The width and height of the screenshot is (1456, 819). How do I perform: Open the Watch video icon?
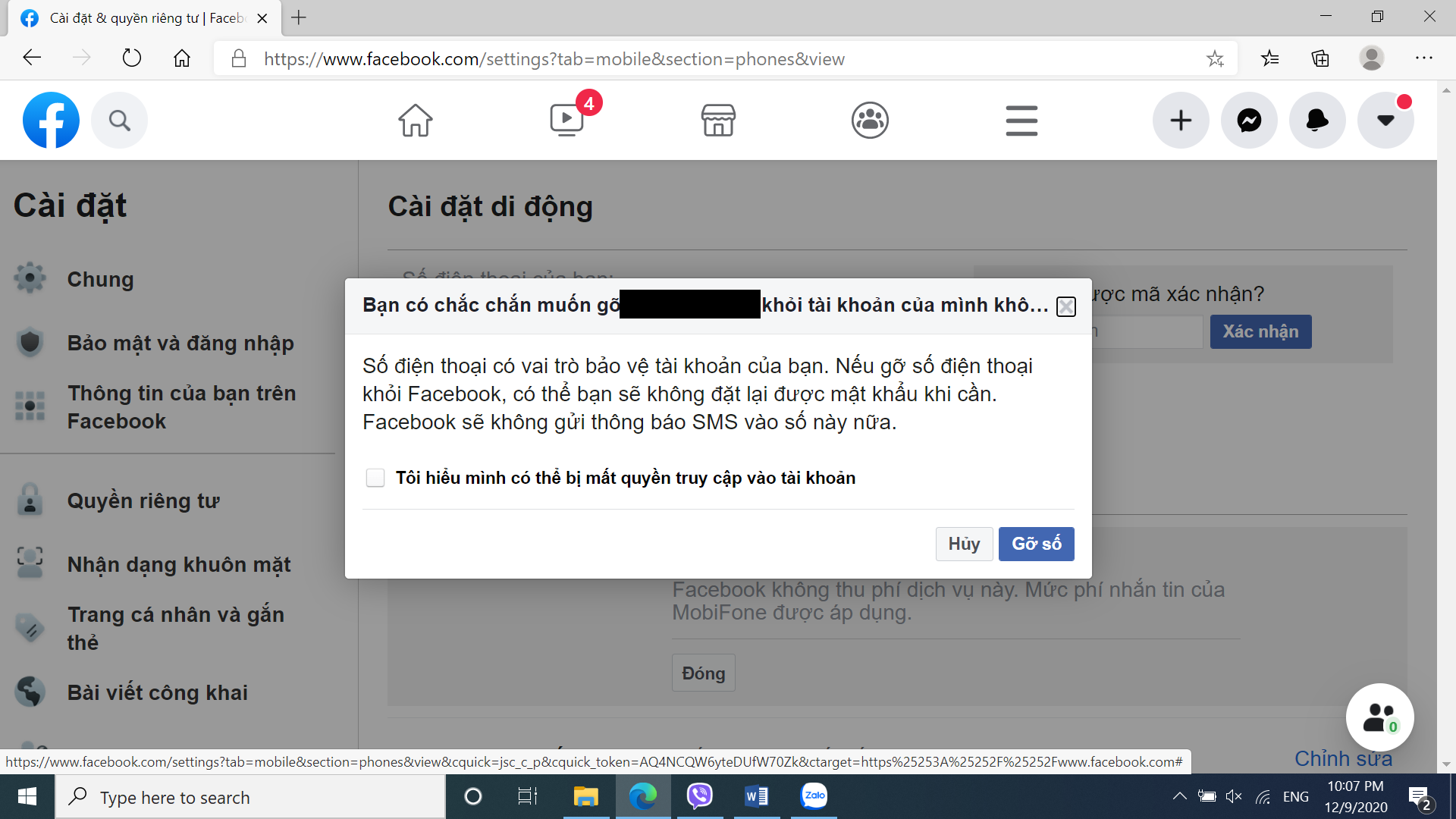point(566,120)
